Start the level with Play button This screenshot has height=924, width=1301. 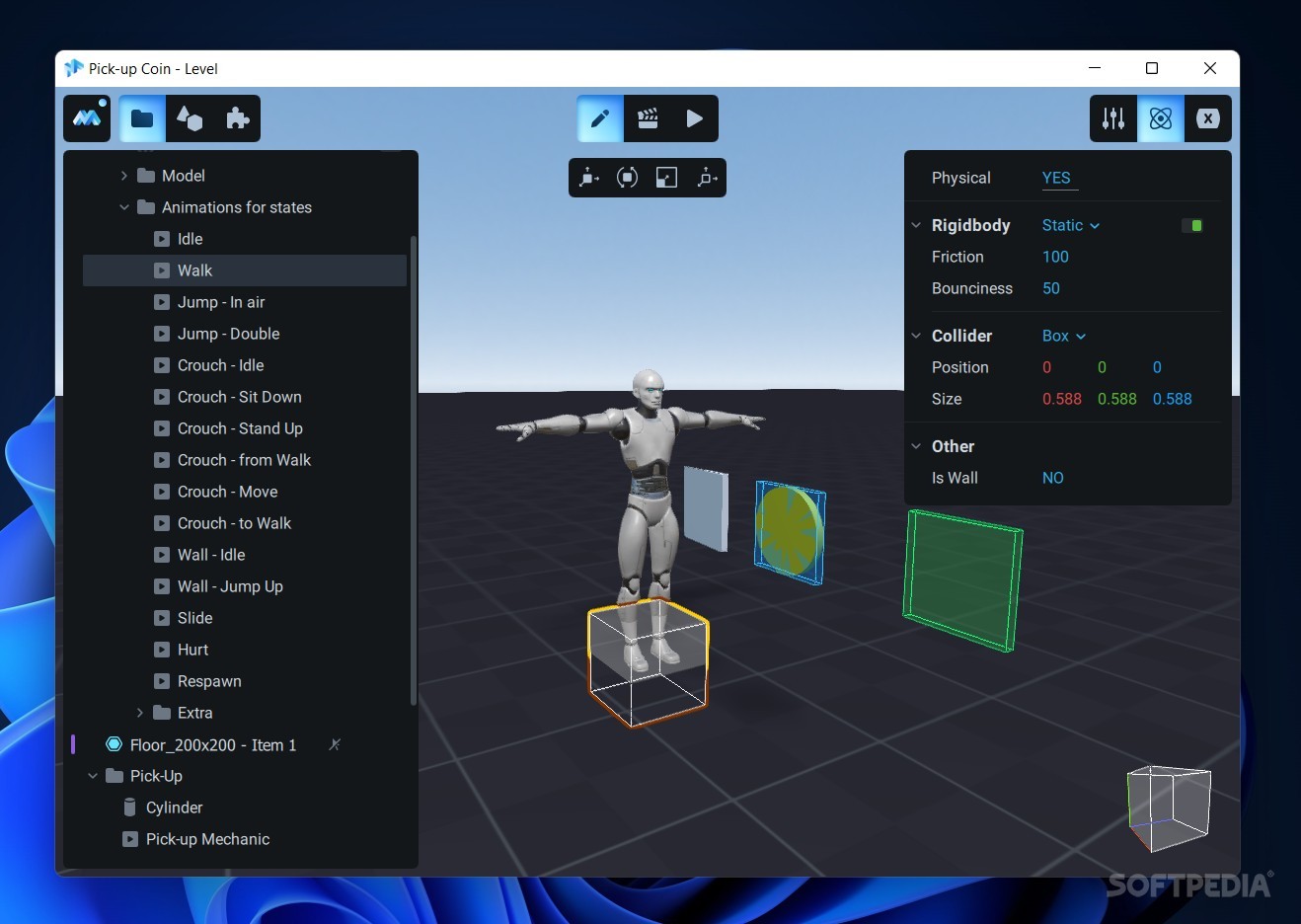[695, 118]
